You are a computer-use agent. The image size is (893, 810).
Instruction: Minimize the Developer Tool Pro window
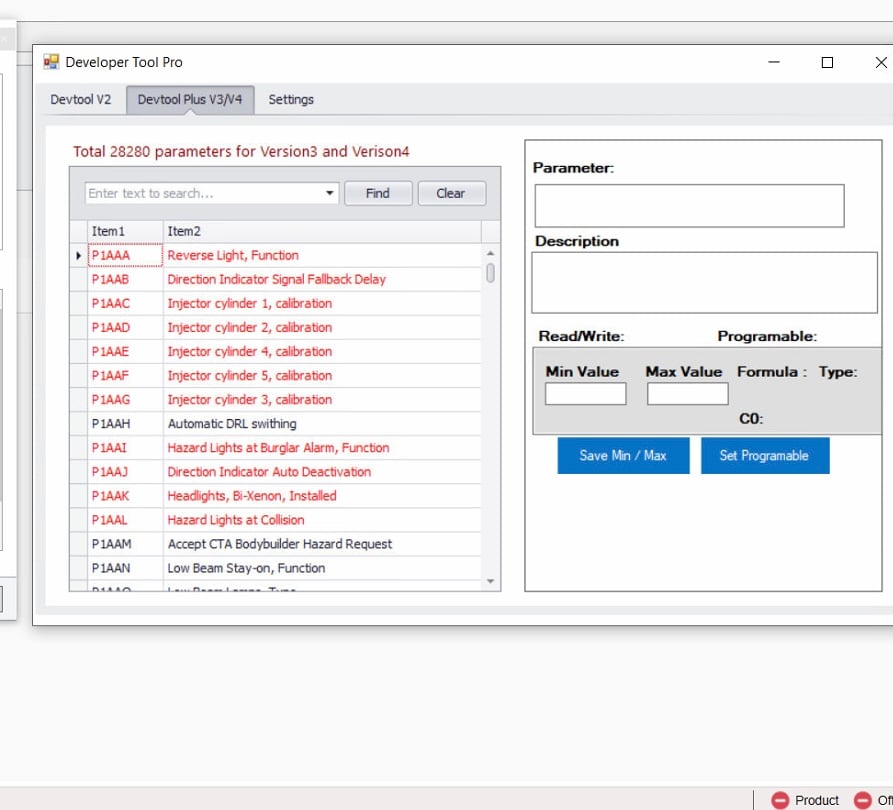click(774, 62)
